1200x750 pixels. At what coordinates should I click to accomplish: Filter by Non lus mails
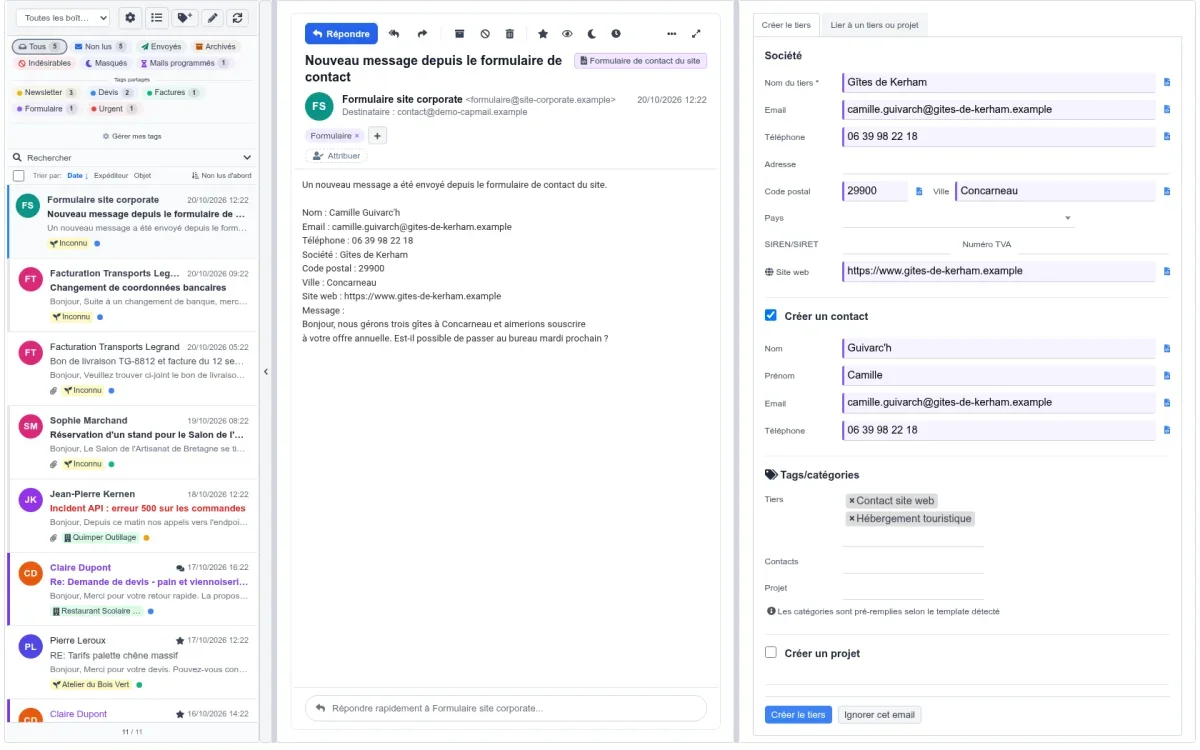(99, 46)
